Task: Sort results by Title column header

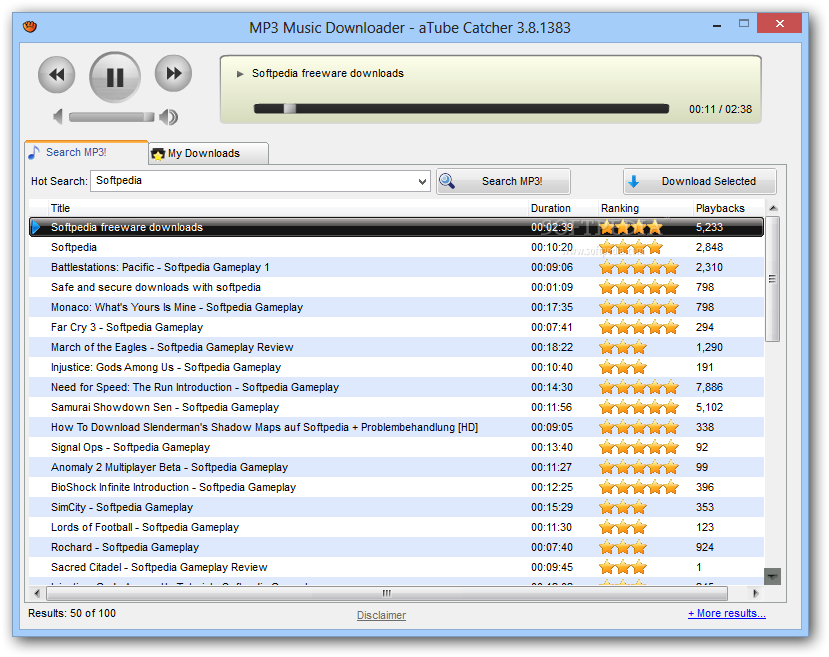Action: (x=288, y=208)
